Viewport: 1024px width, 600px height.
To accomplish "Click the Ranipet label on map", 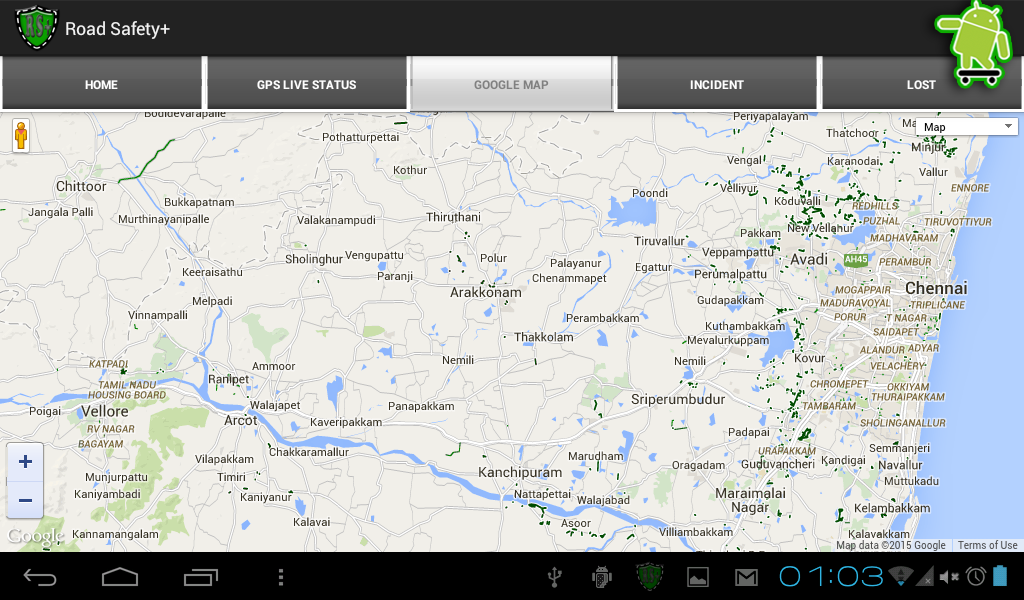I will [229, 379].
